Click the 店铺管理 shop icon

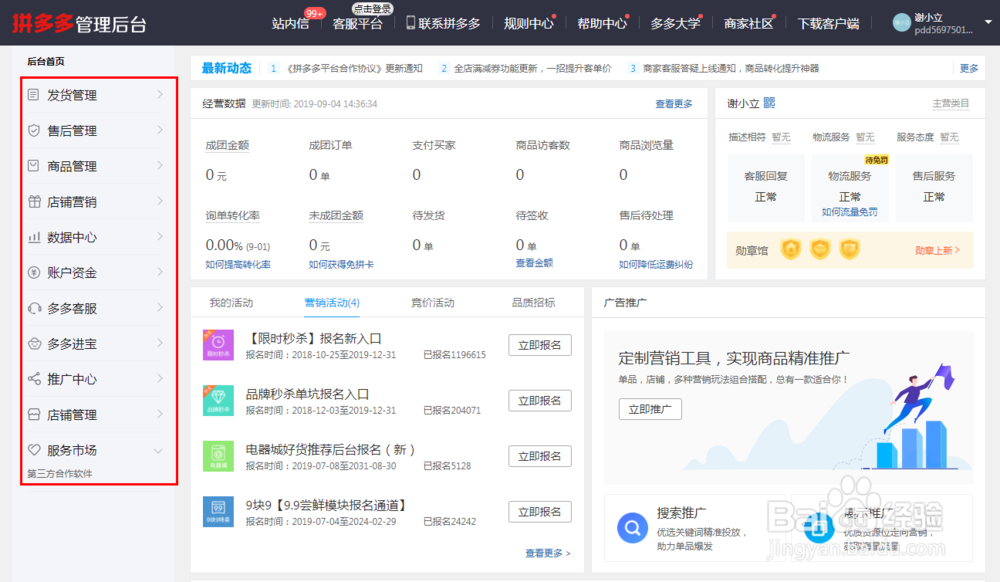point(34,415)
